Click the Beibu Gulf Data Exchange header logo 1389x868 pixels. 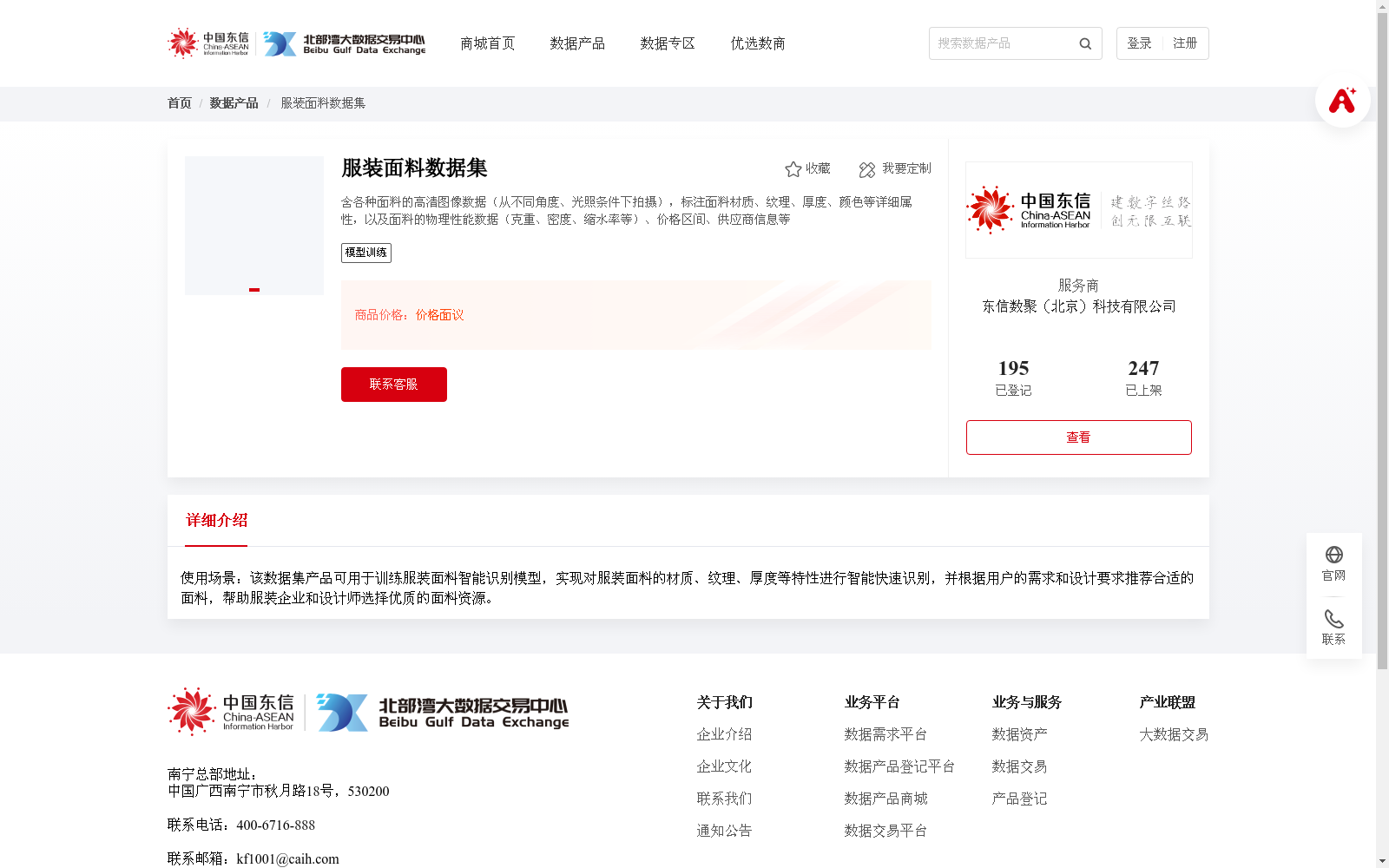tap(345, 43)
